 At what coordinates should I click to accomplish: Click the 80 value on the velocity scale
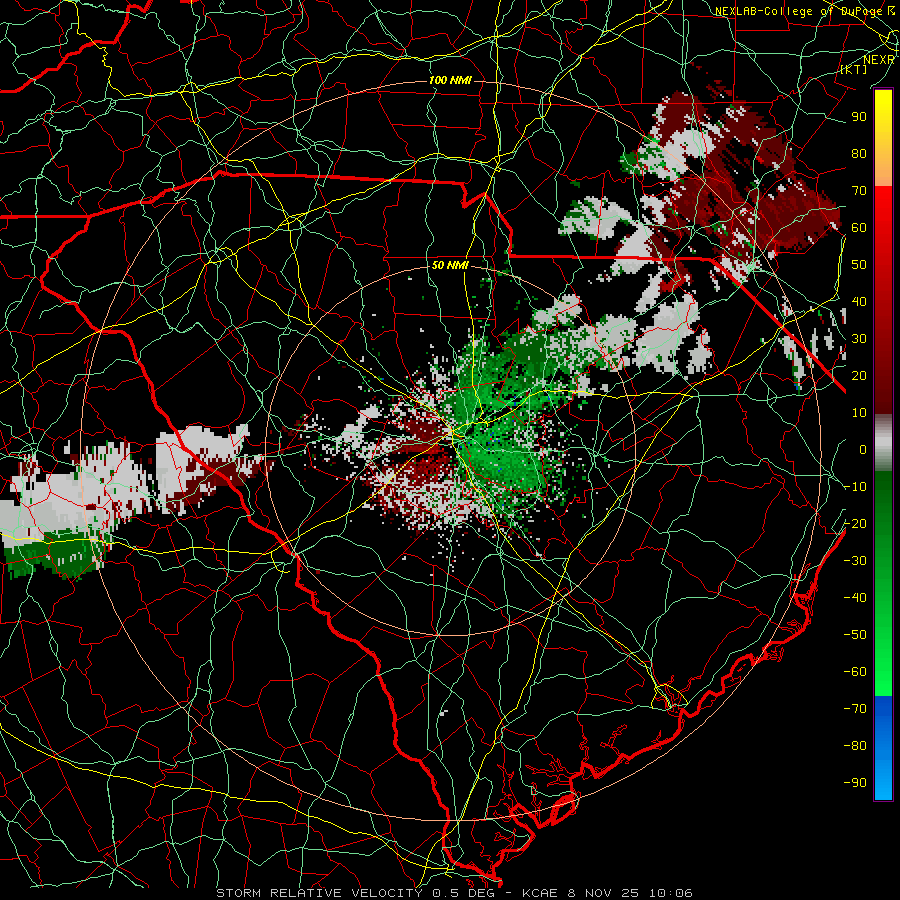[x=859, y=154]
